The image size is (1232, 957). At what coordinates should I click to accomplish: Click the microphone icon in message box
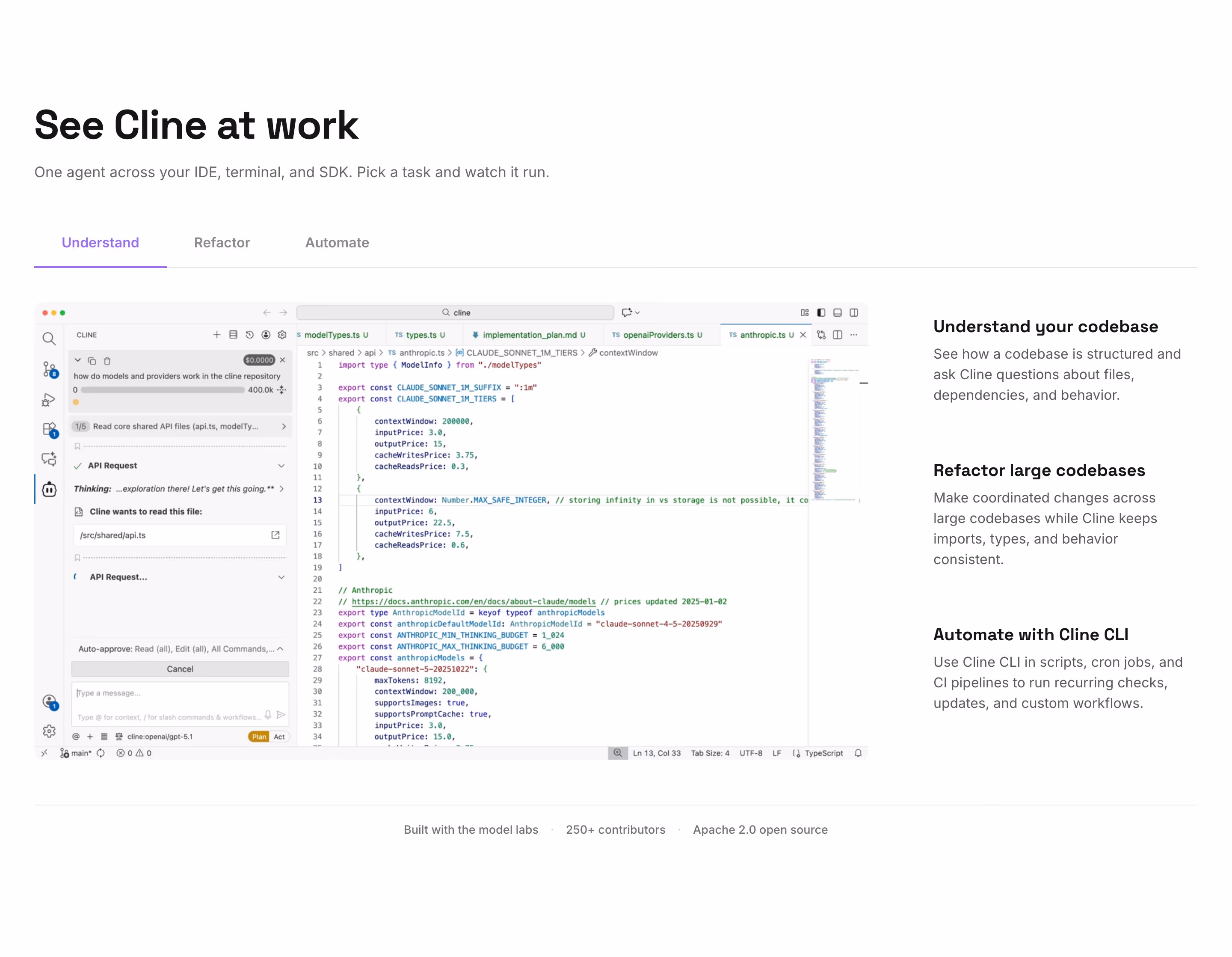coord(268,715)
